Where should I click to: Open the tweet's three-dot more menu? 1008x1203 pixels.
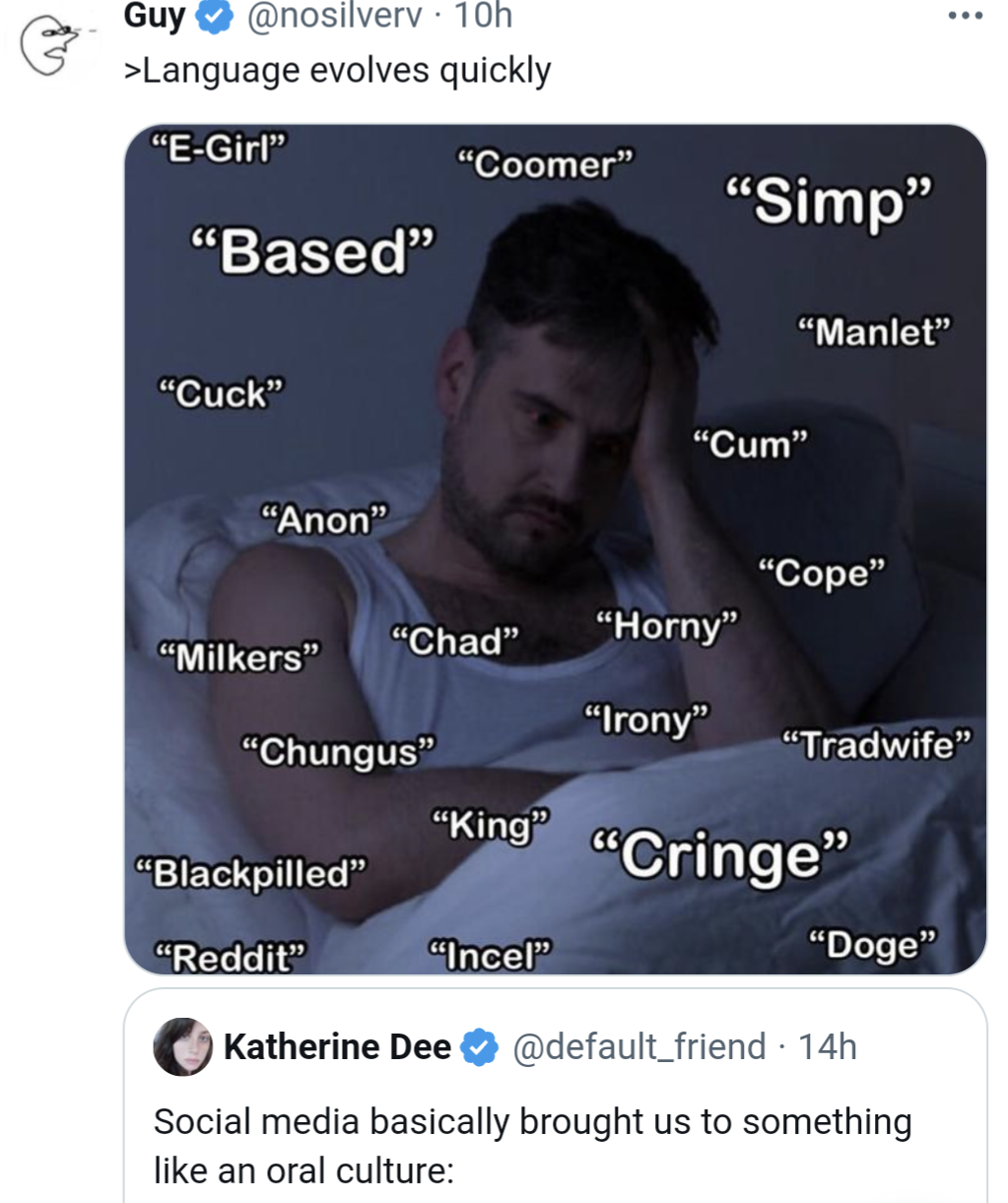click(x=965, y=17)
